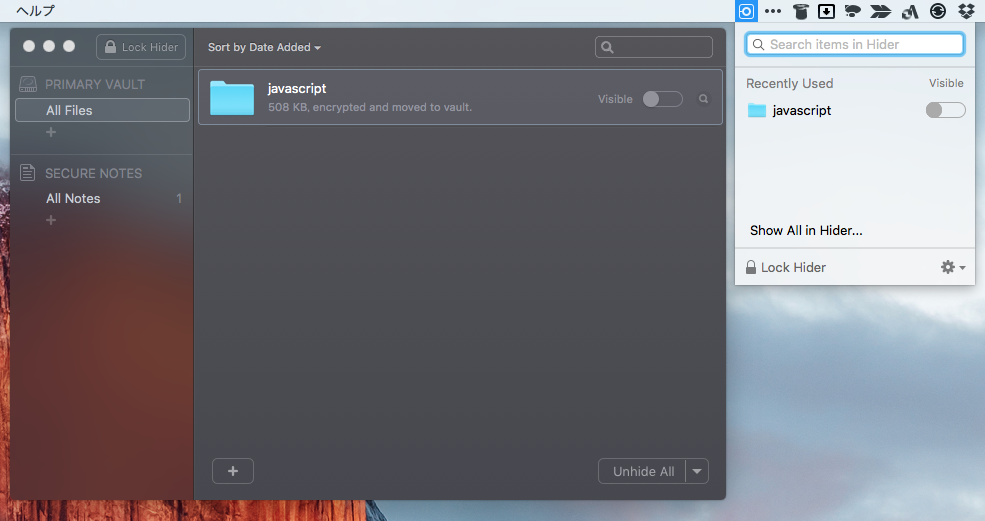
Task: Click the notes count 1 badge
Action: (x=179, y=199)
